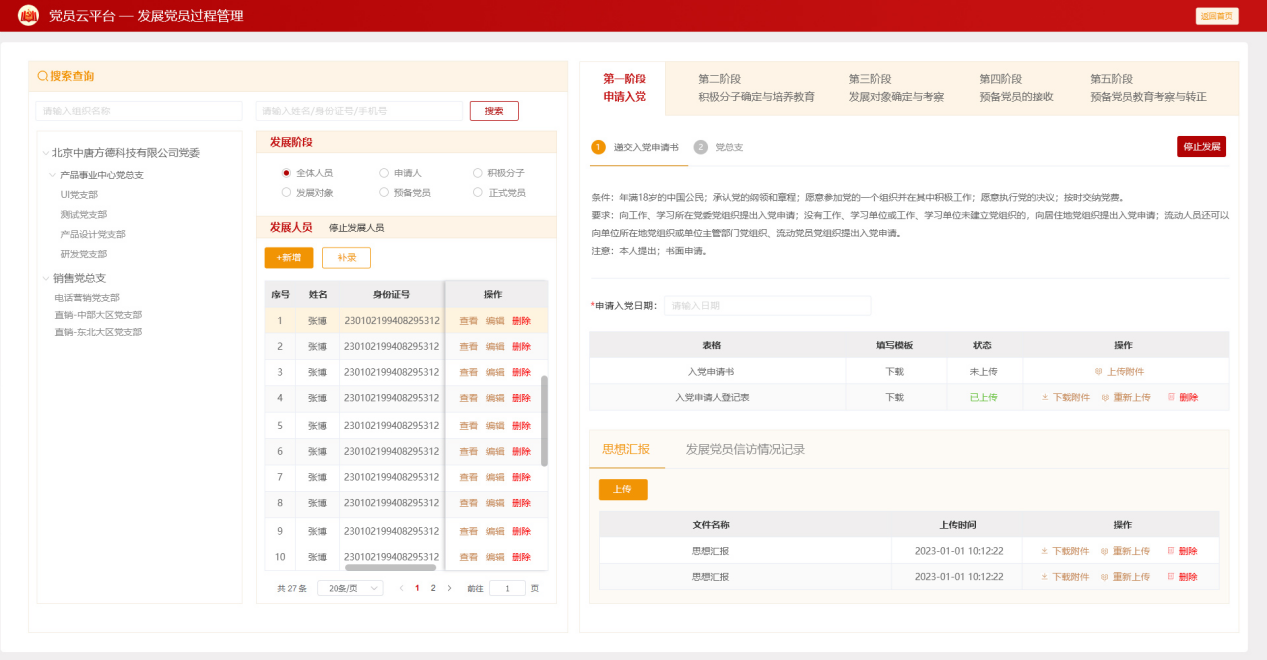Select the 申请人 radio button
Image resolution: width=1267 pixels, height=660 pixels.
click(384, 173)
